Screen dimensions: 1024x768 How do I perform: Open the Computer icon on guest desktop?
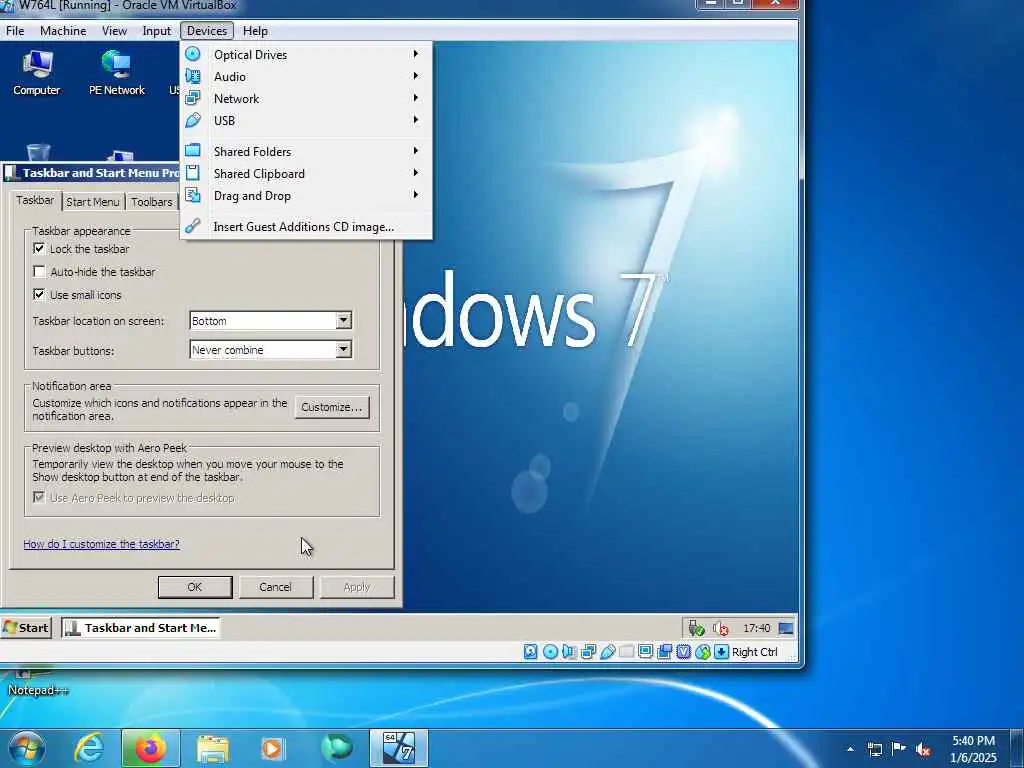click(x=37, y=73)
